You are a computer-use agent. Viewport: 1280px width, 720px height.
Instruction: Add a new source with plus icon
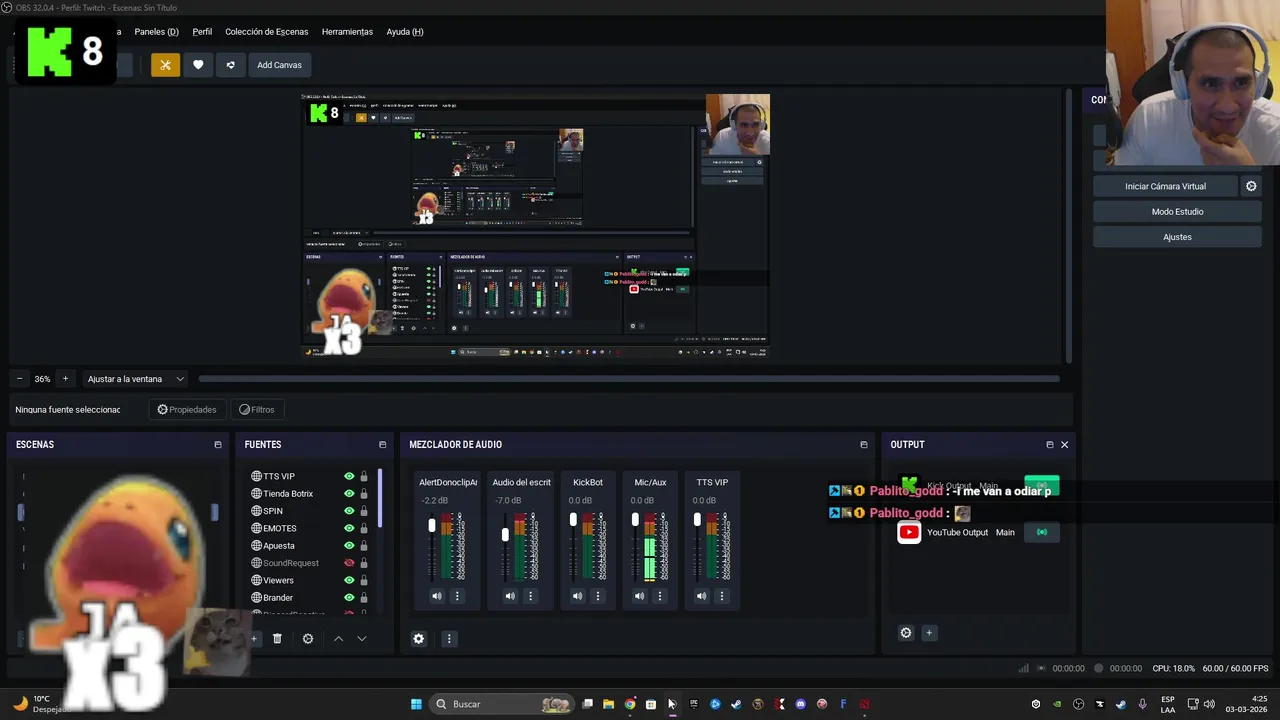pos(254,639)
